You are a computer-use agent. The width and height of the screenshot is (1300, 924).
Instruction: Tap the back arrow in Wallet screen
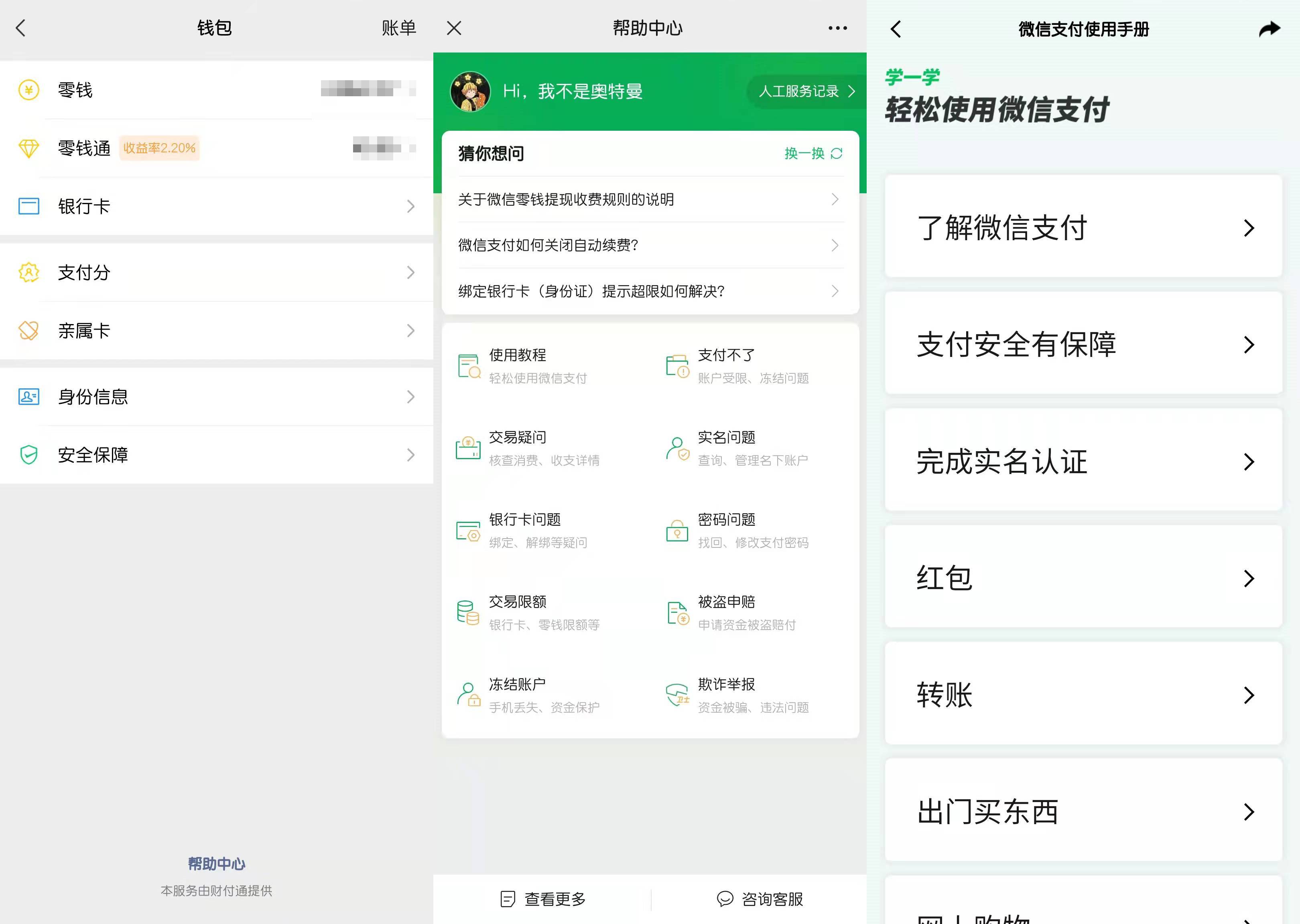coord(21,28)
